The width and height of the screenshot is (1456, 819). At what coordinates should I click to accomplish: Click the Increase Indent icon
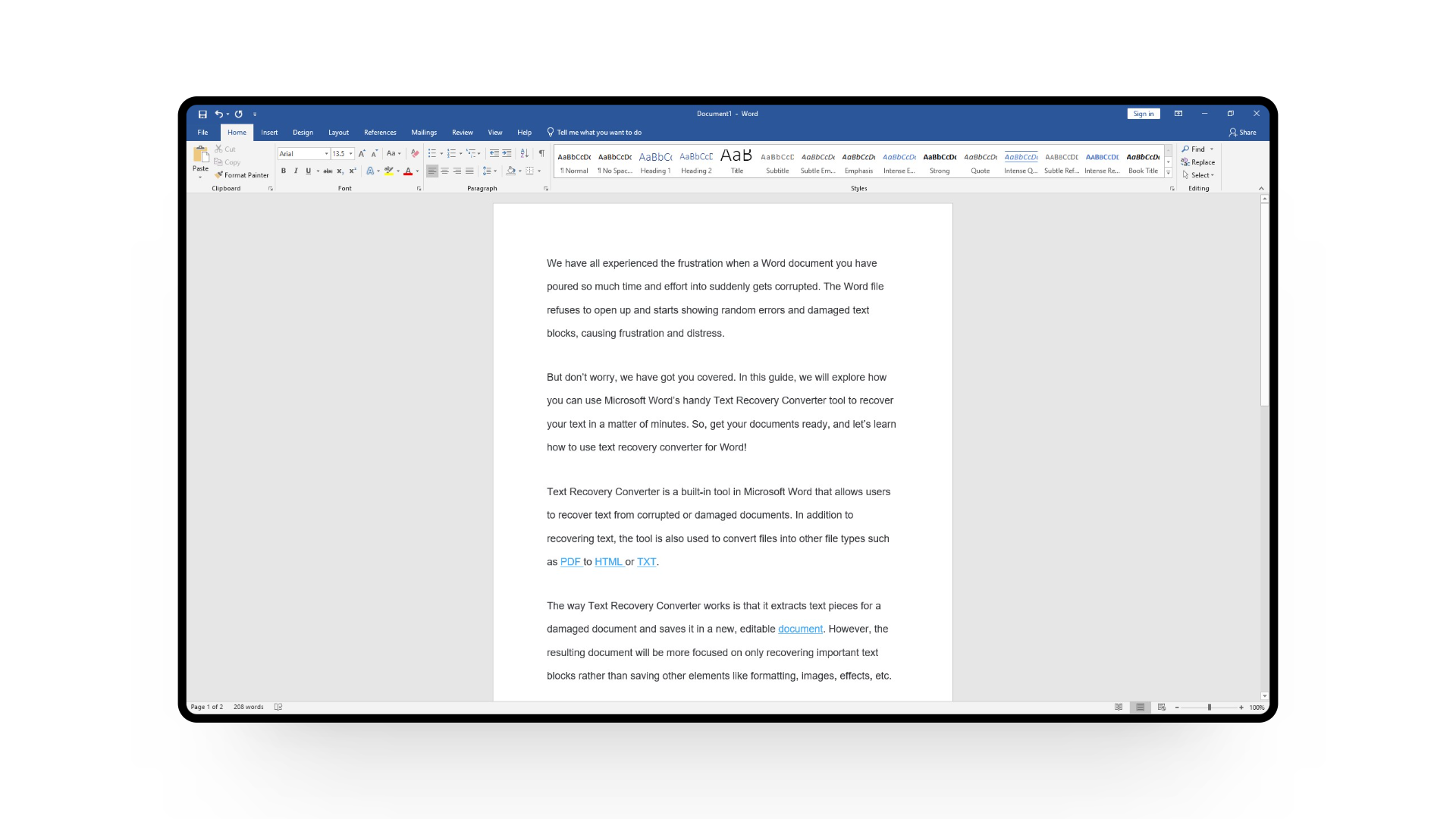pos(507,153)
